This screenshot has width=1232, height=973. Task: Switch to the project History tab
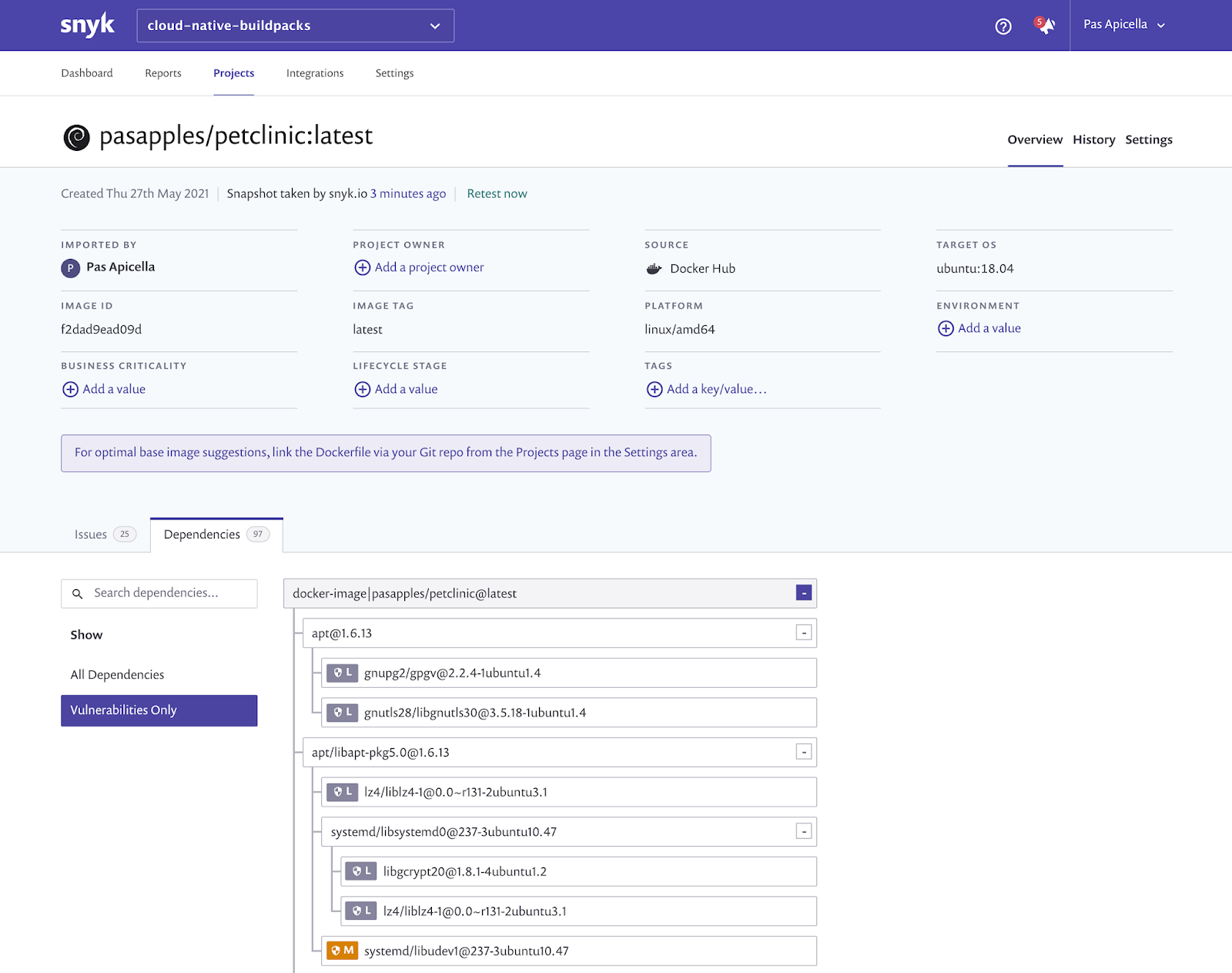(x=1094, y=139)
